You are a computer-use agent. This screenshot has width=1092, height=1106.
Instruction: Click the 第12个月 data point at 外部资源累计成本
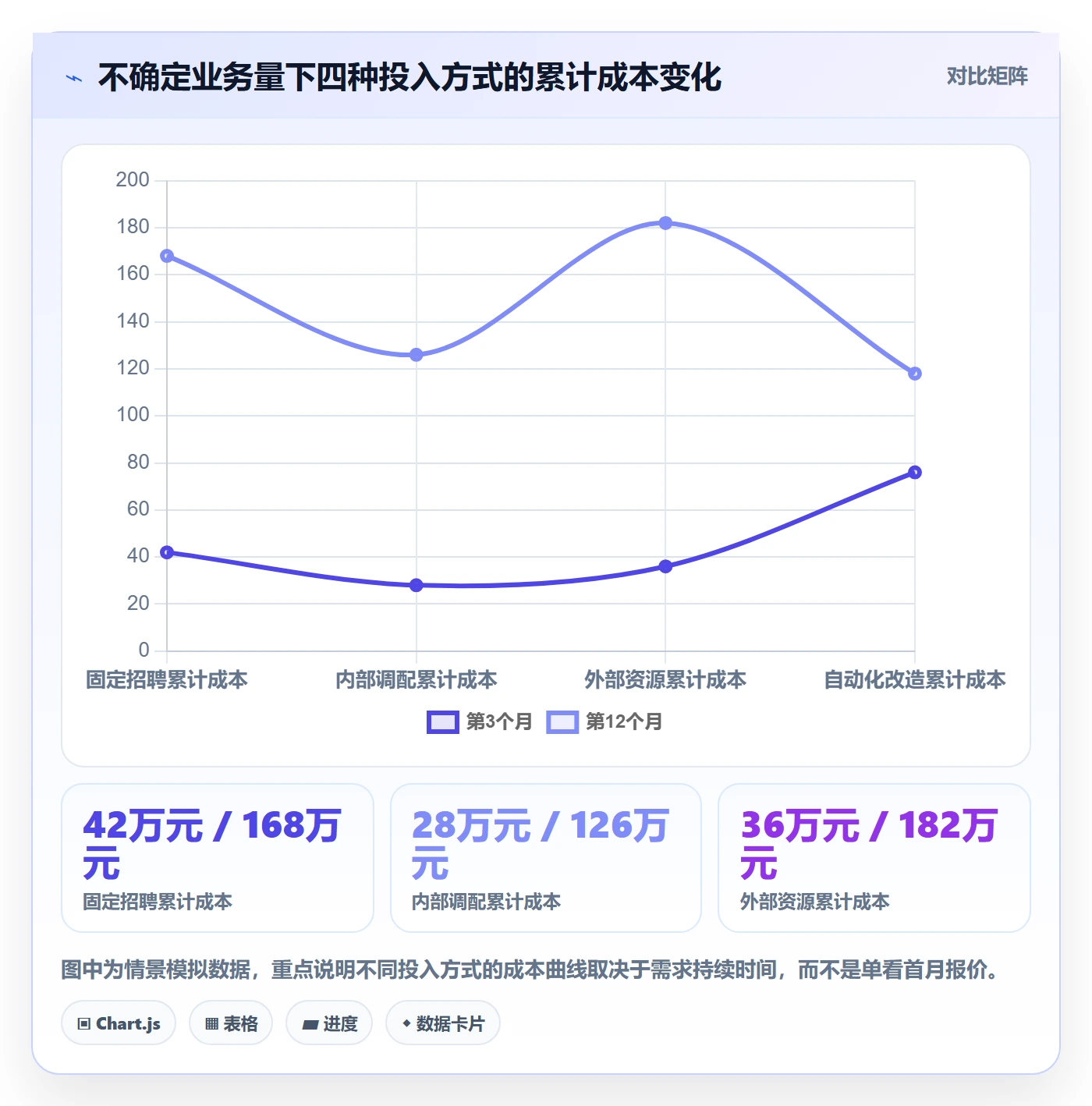[665, 223]
